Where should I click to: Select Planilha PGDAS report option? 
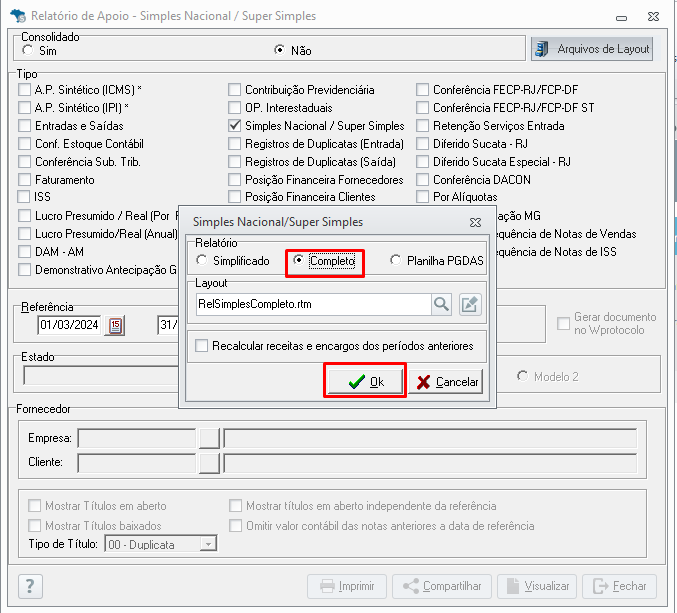395,260
